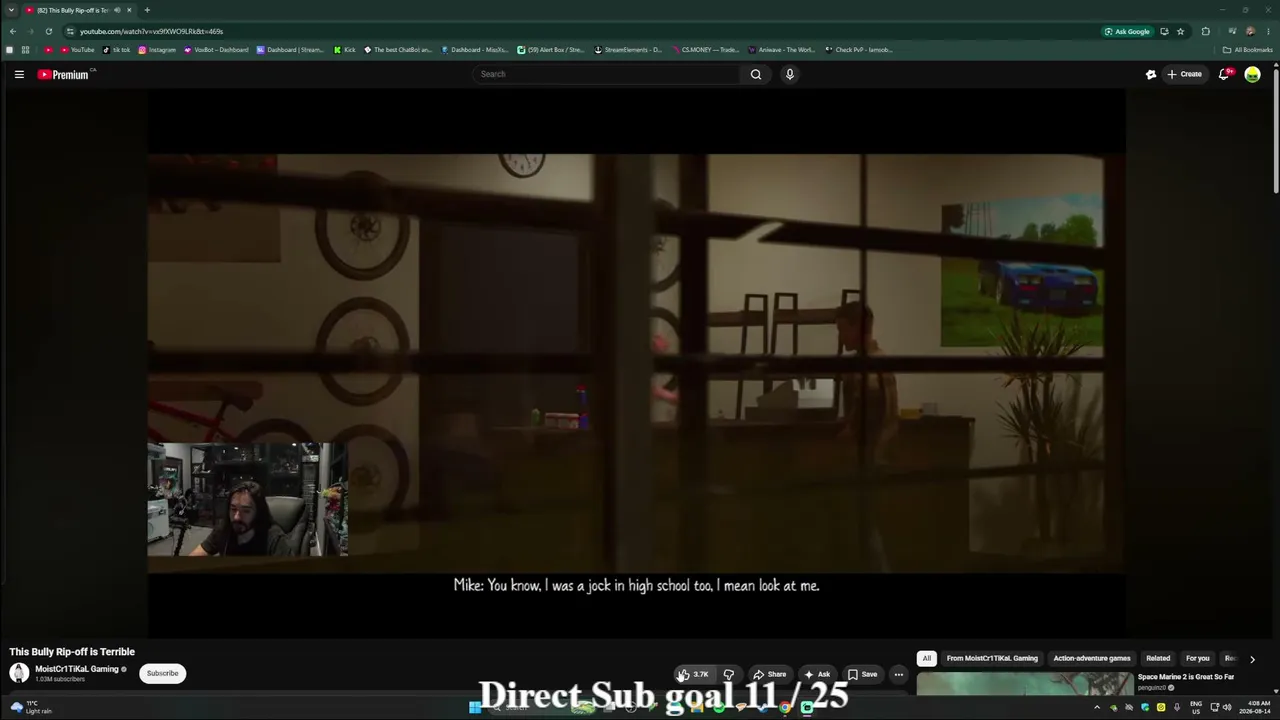Click the sparkle icon beside Create
This screenshot has height=720, width=1280.
click(1151, 74)
